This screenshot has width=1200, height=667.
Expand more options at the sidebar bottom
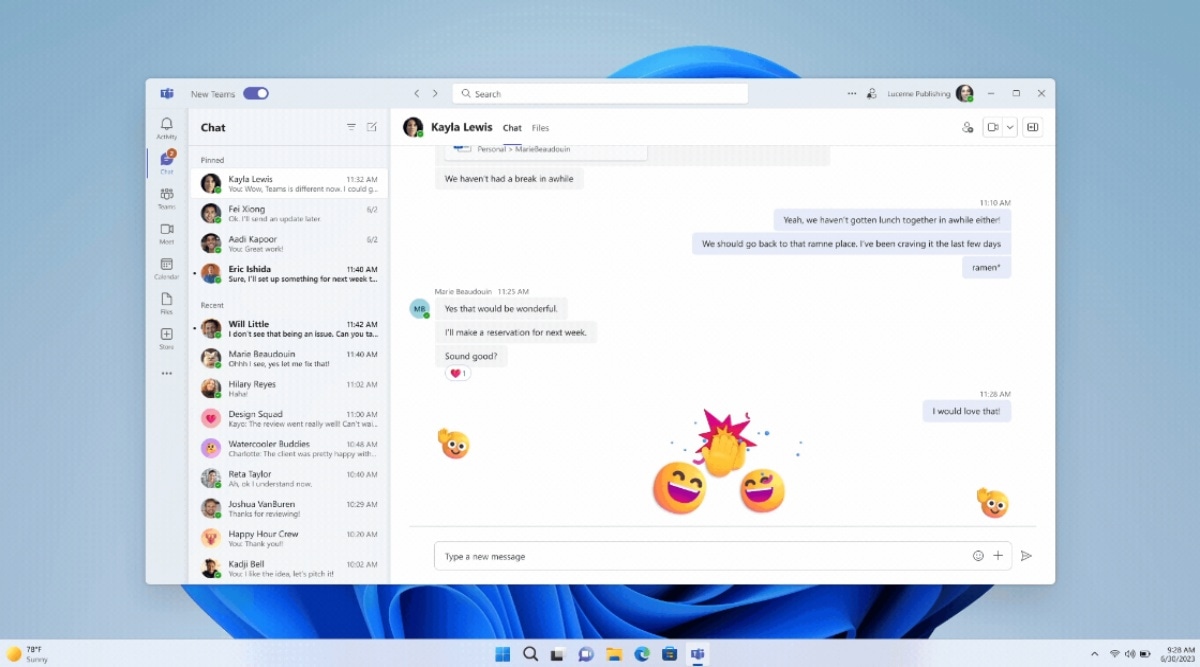[x=166, y=372]
